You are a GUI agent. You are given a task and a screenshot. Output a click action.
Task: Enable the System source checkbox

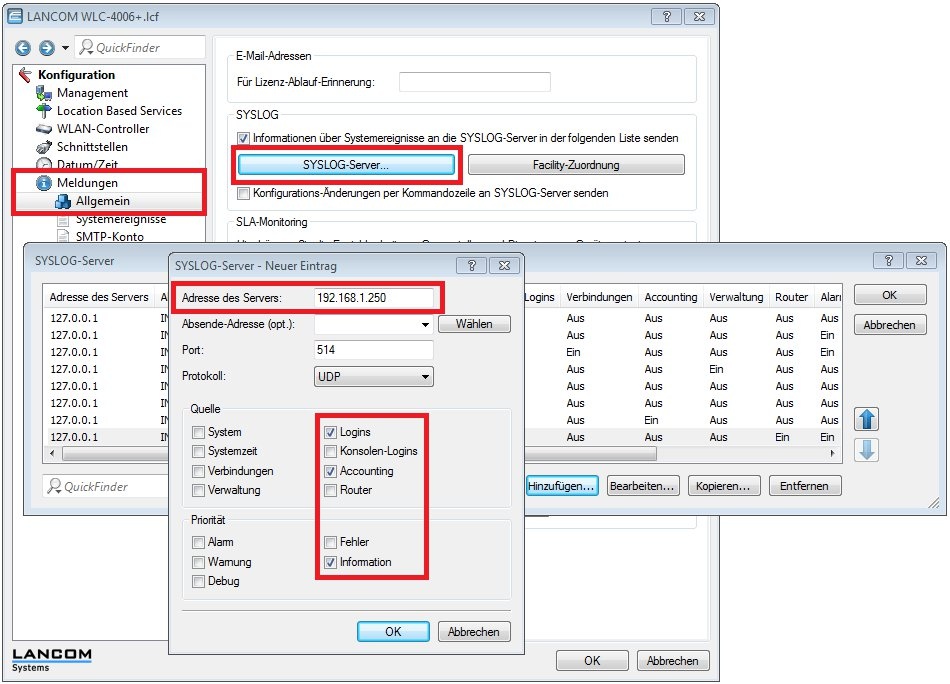pyautogui.click(x=199, y=432)
